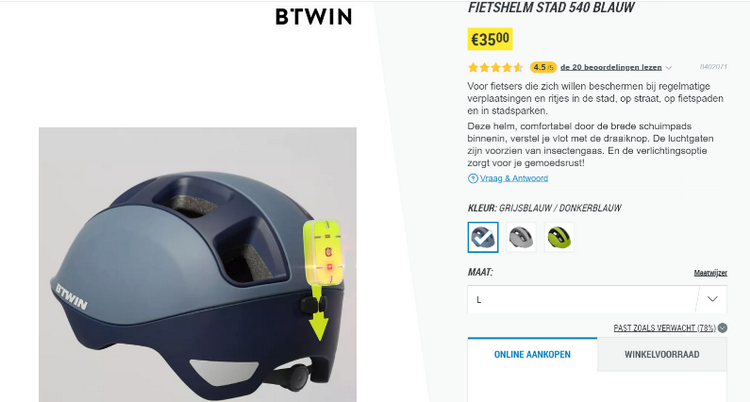
Task: Click the blue helmet product image
Action: (198, 265)
